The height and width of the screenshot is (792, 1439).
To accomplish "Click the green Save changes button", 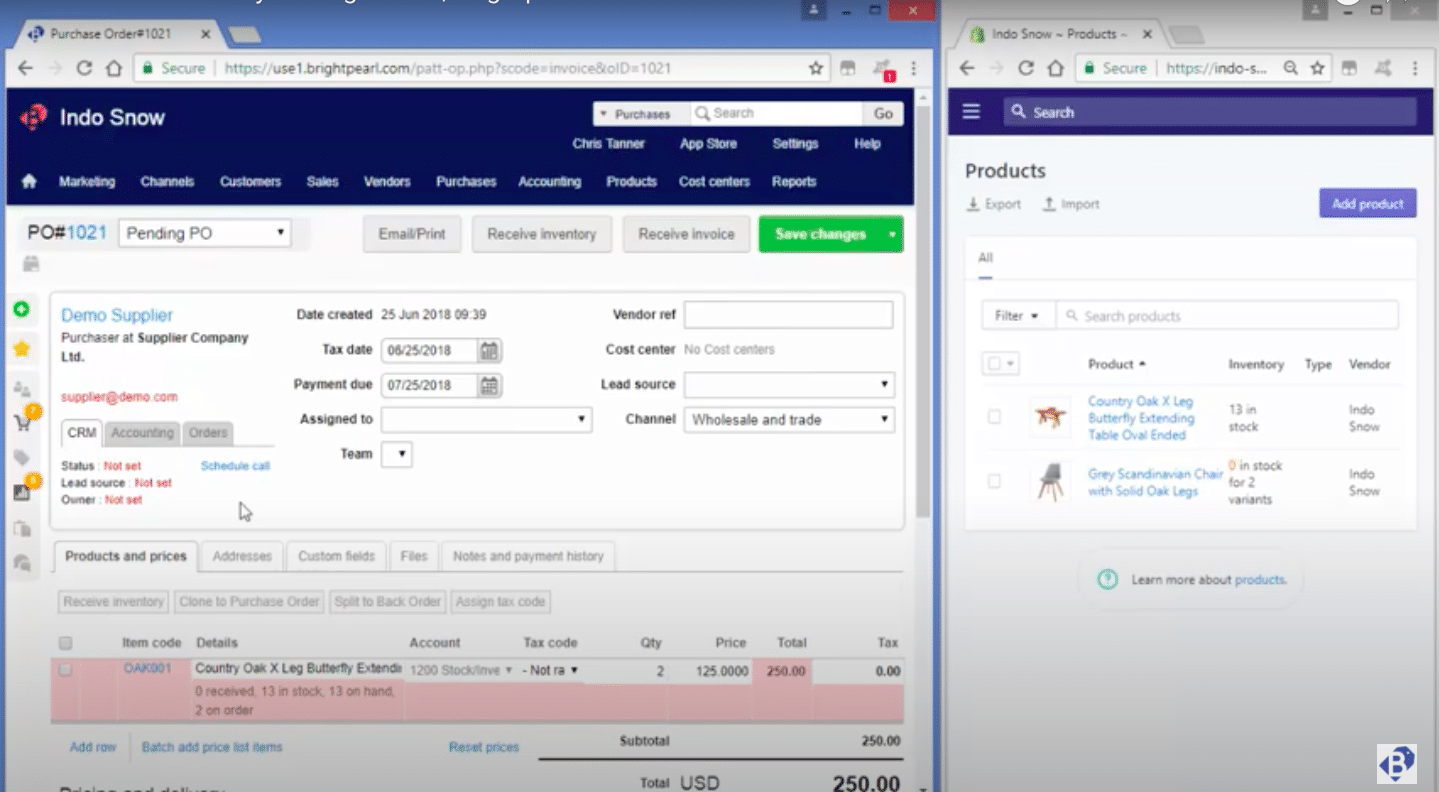I will click(822, 234).
